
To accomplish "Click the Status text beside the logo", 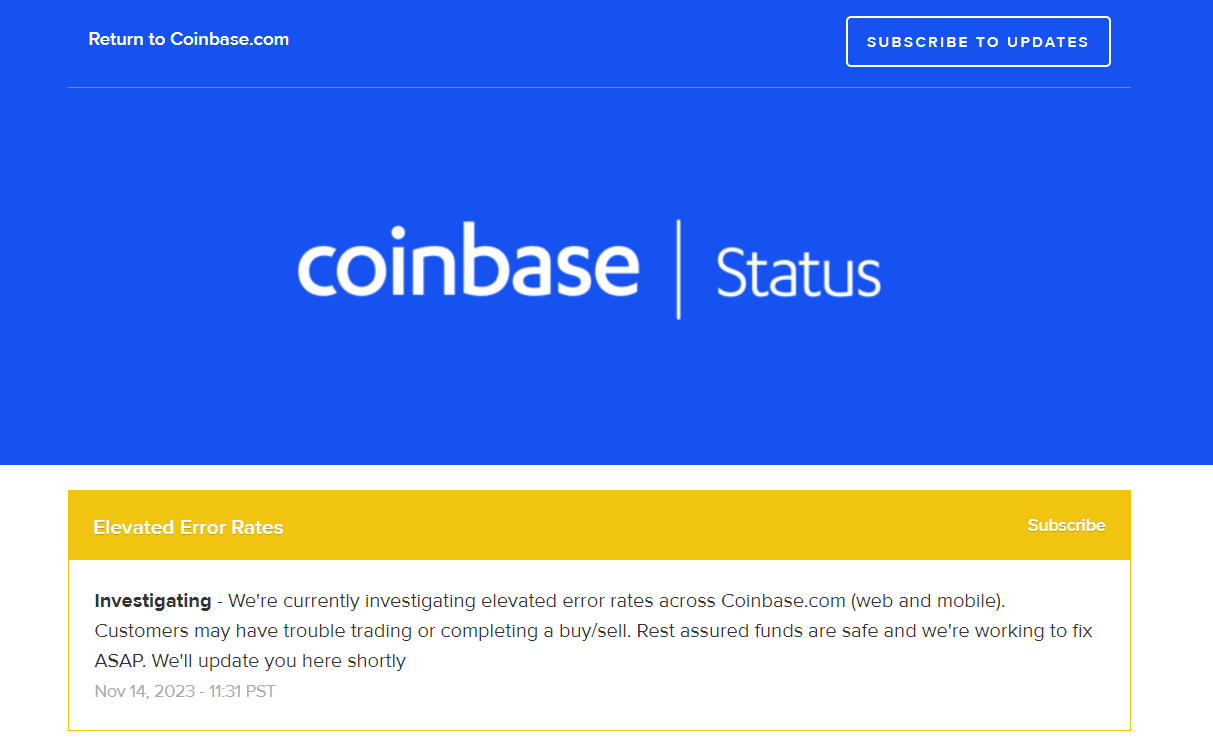I will [x=798, y=273].
